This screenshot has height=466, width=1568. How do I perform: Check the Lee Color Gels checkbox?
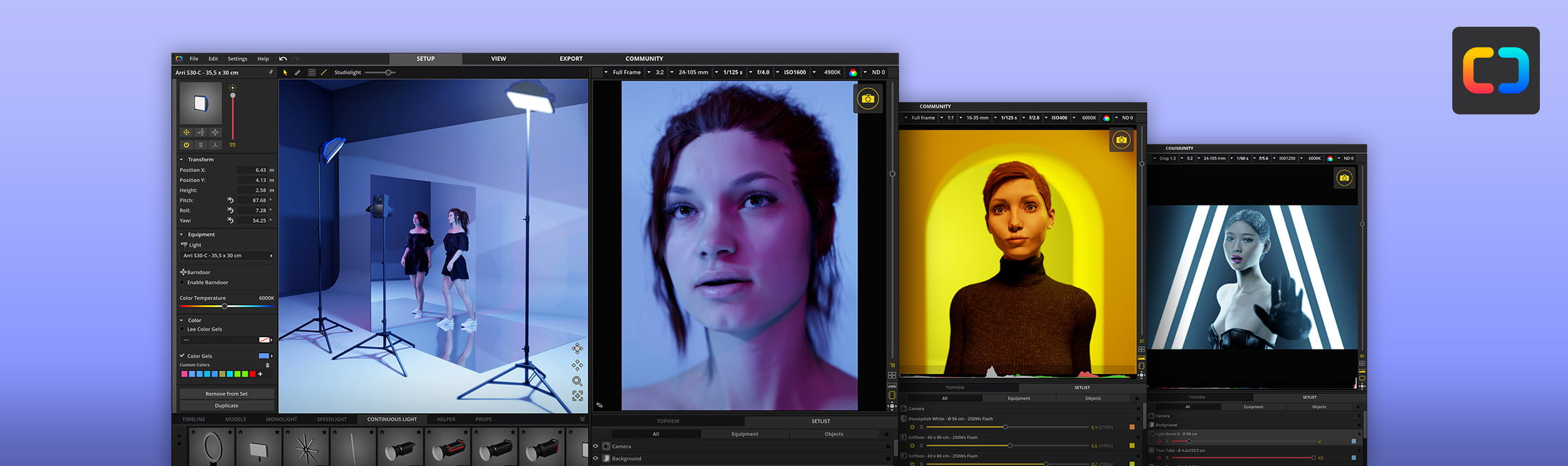182,330
